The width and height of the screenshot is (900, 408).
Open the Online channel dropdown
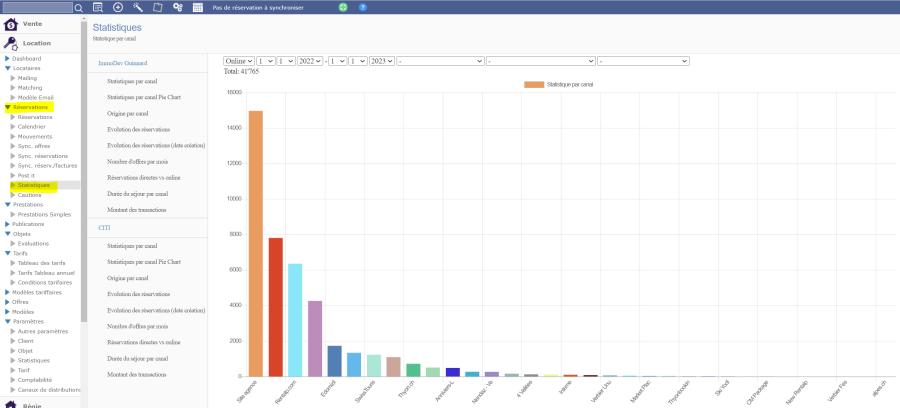click(238, 61)
